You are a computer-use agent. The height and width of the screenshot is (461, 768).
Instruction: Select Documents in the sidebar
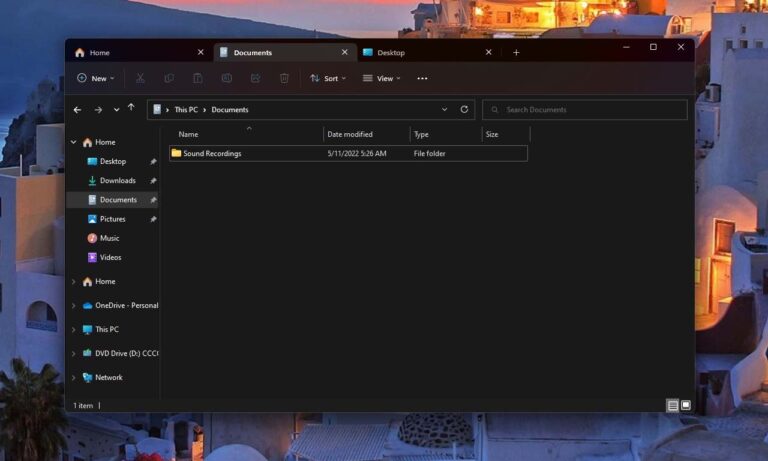(x=113, y=200)
